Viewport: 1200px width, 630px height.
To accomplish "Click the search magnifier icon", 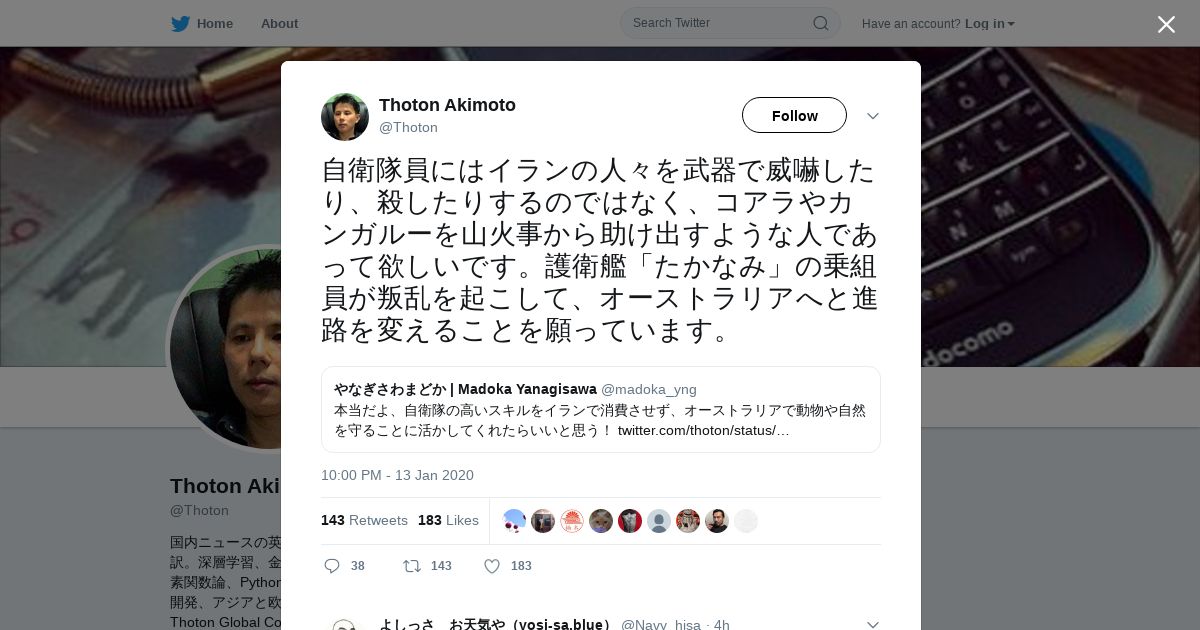I will click(820, 23).
